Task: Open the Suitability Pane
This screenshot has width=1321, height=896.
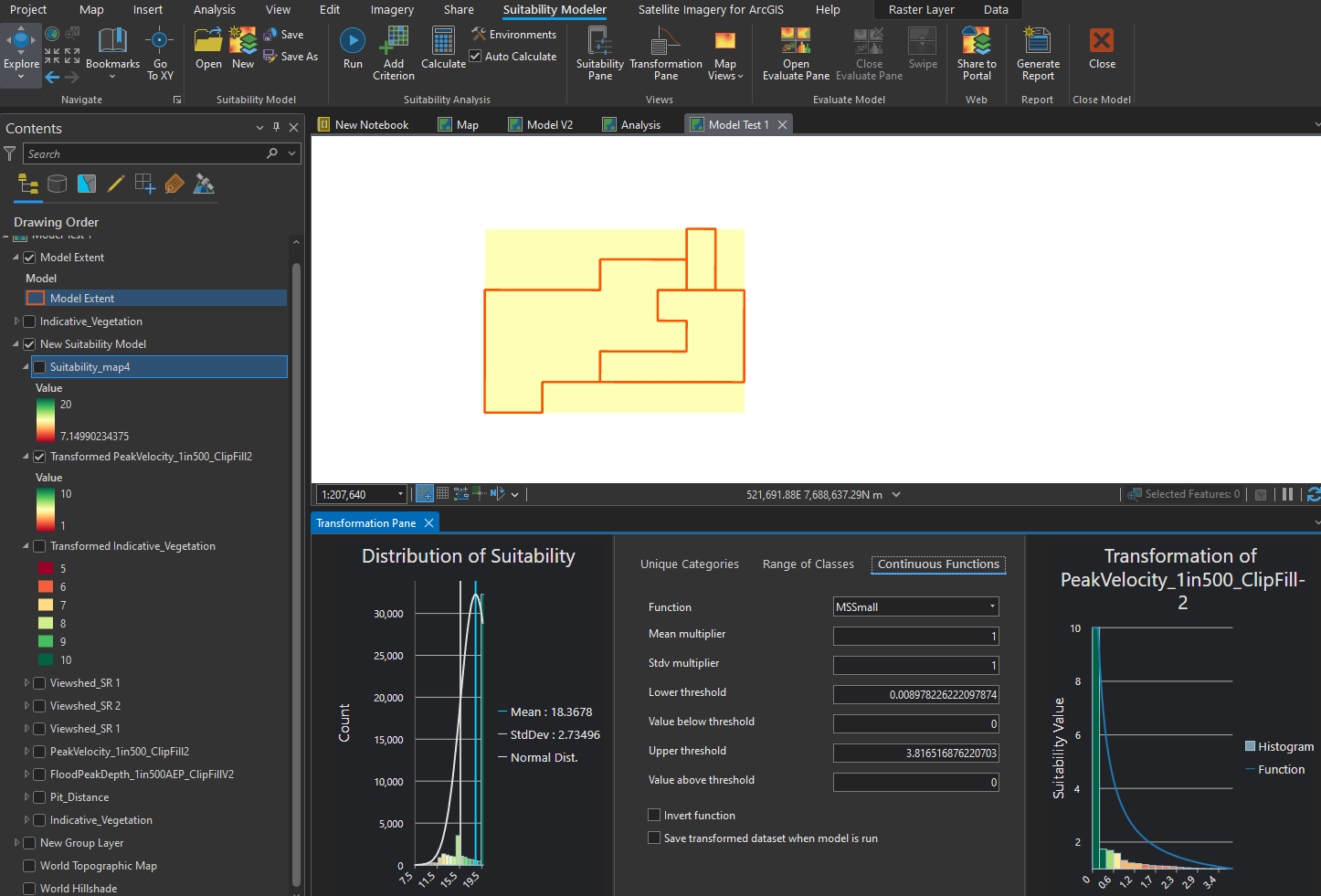Action: [599, 53]
